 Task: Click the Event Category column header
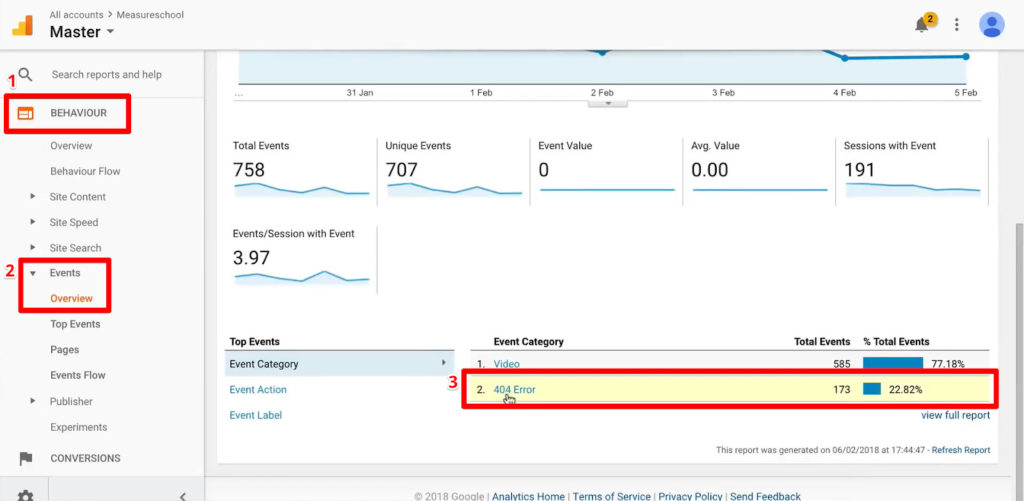(528, 342)
